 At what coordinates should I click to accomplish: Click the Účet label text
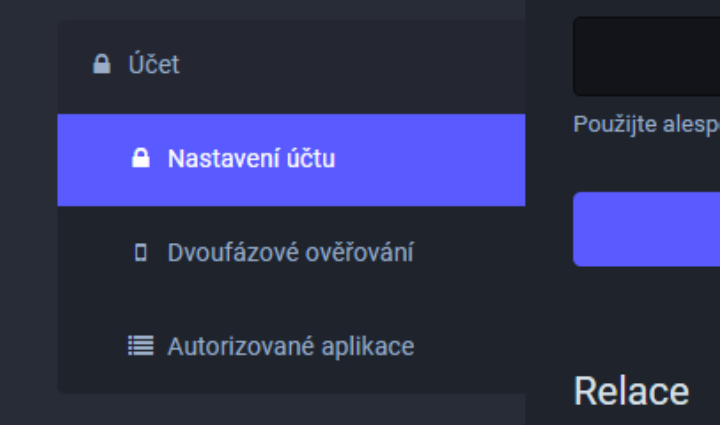point(153,65)
